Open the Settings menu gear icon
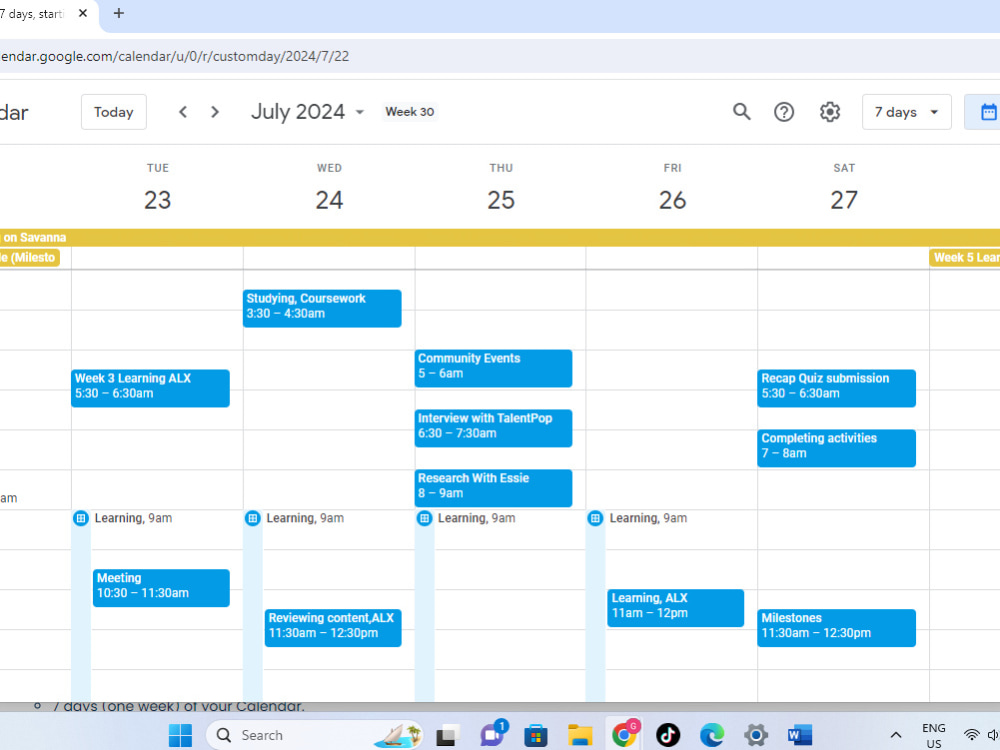This screenshot has width=1000, height=750. point(830,112)
